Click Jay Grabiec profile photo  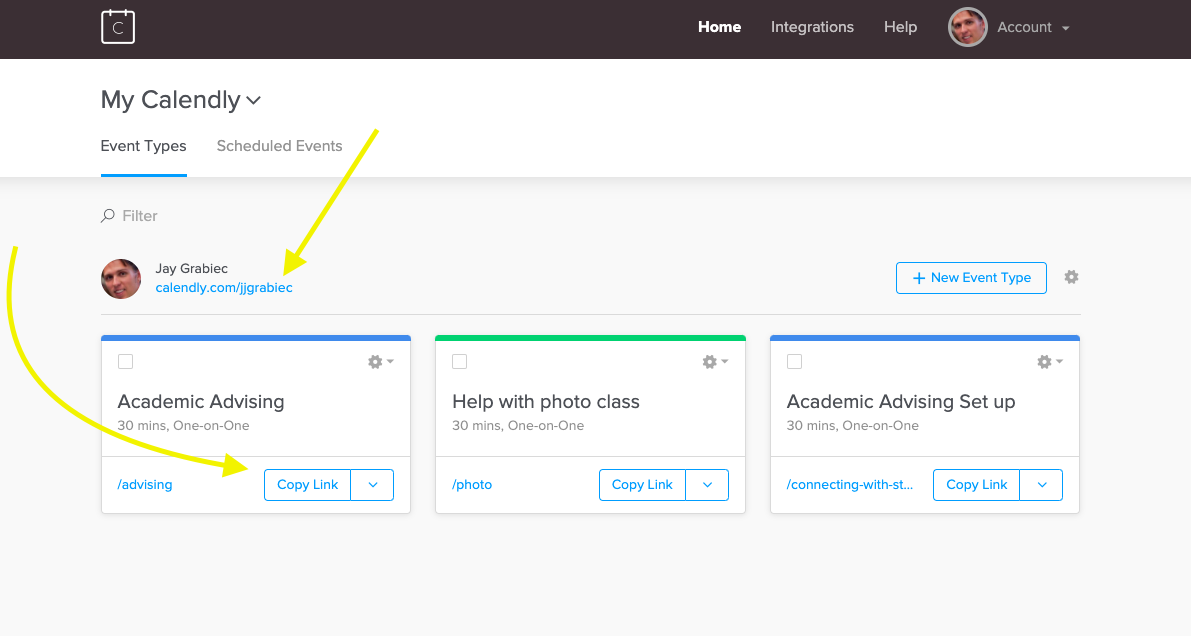(121, 279)
